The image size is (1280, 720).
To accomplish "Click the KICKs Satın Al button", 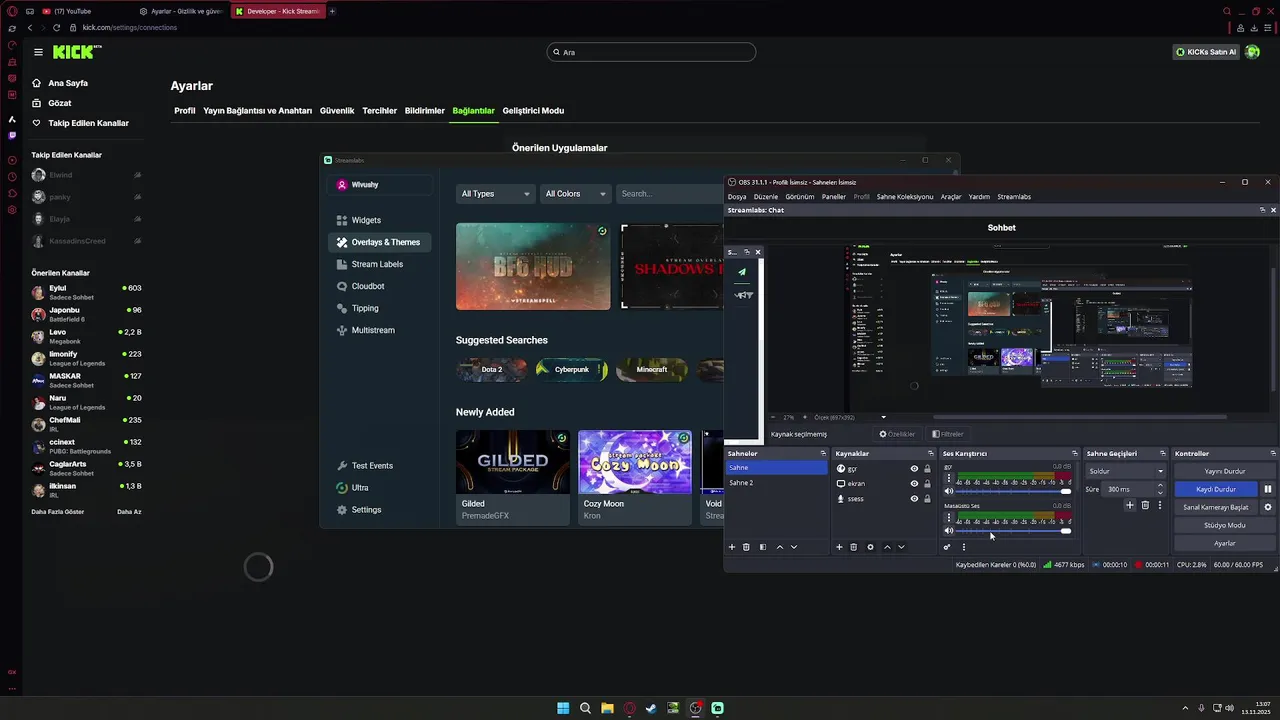I will tap(1206, 52).
